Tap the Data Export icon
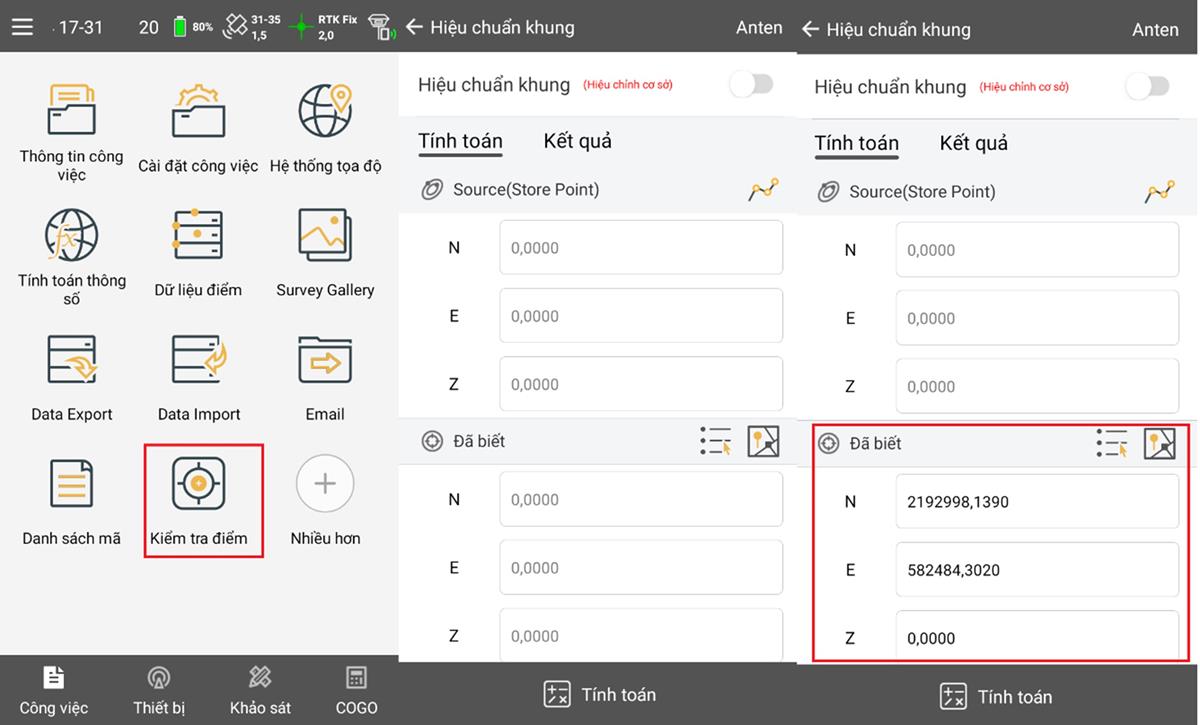1200x725 pixels. pos(71,360)
